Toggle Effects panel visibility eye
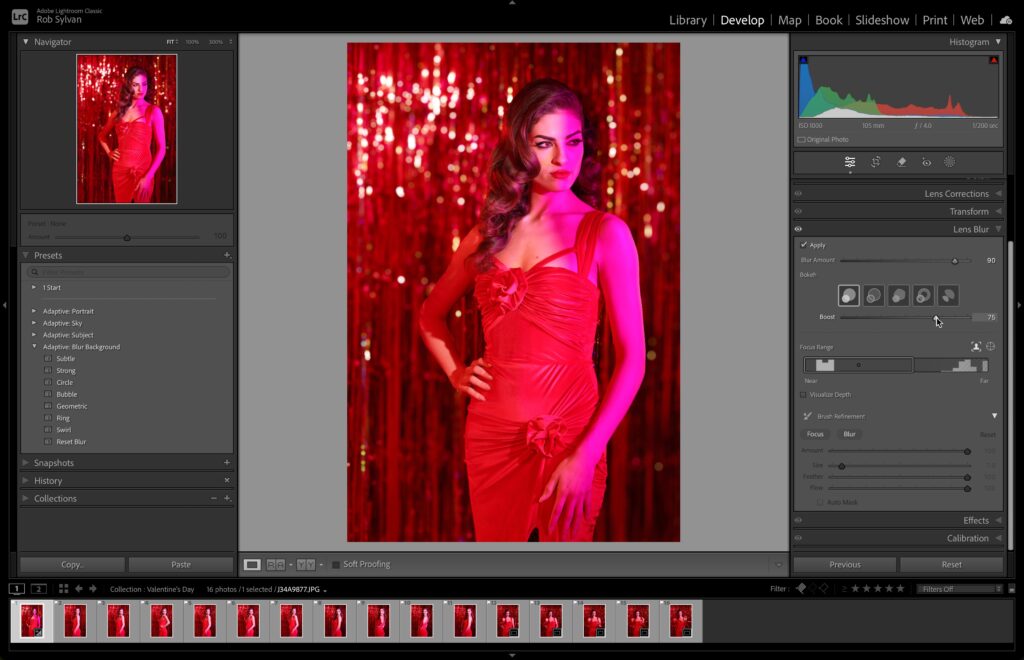The image size is (1024, 660). coord(798,520)
